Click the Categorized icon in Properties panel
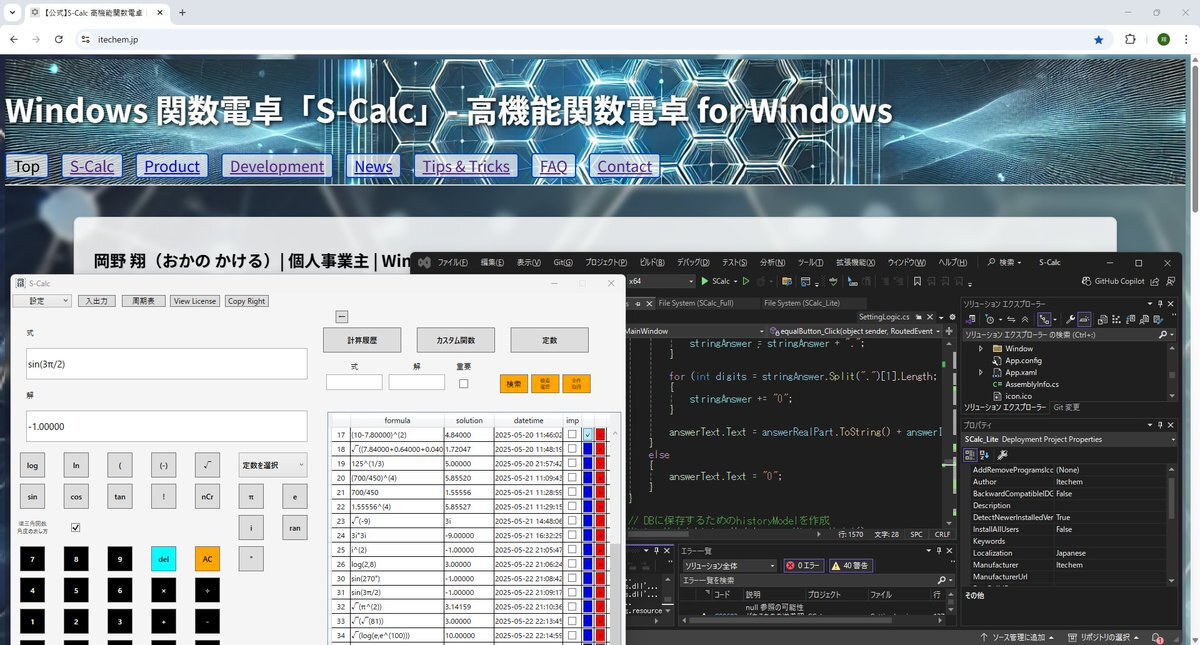The height and width of the screenshot is (645, 1200). pyautogui.click(x=970, y=455)
